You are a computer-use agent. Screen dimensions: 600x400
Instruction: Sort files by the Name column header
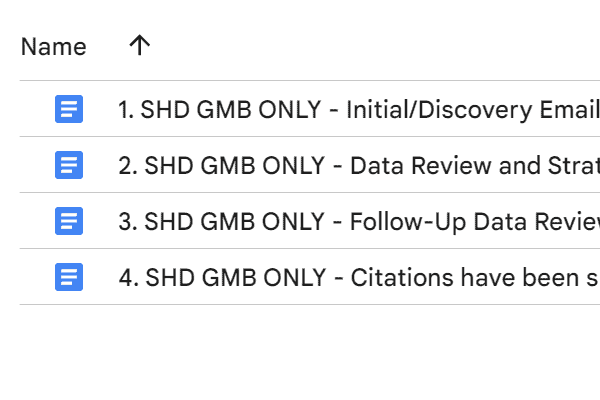(54, 46)
